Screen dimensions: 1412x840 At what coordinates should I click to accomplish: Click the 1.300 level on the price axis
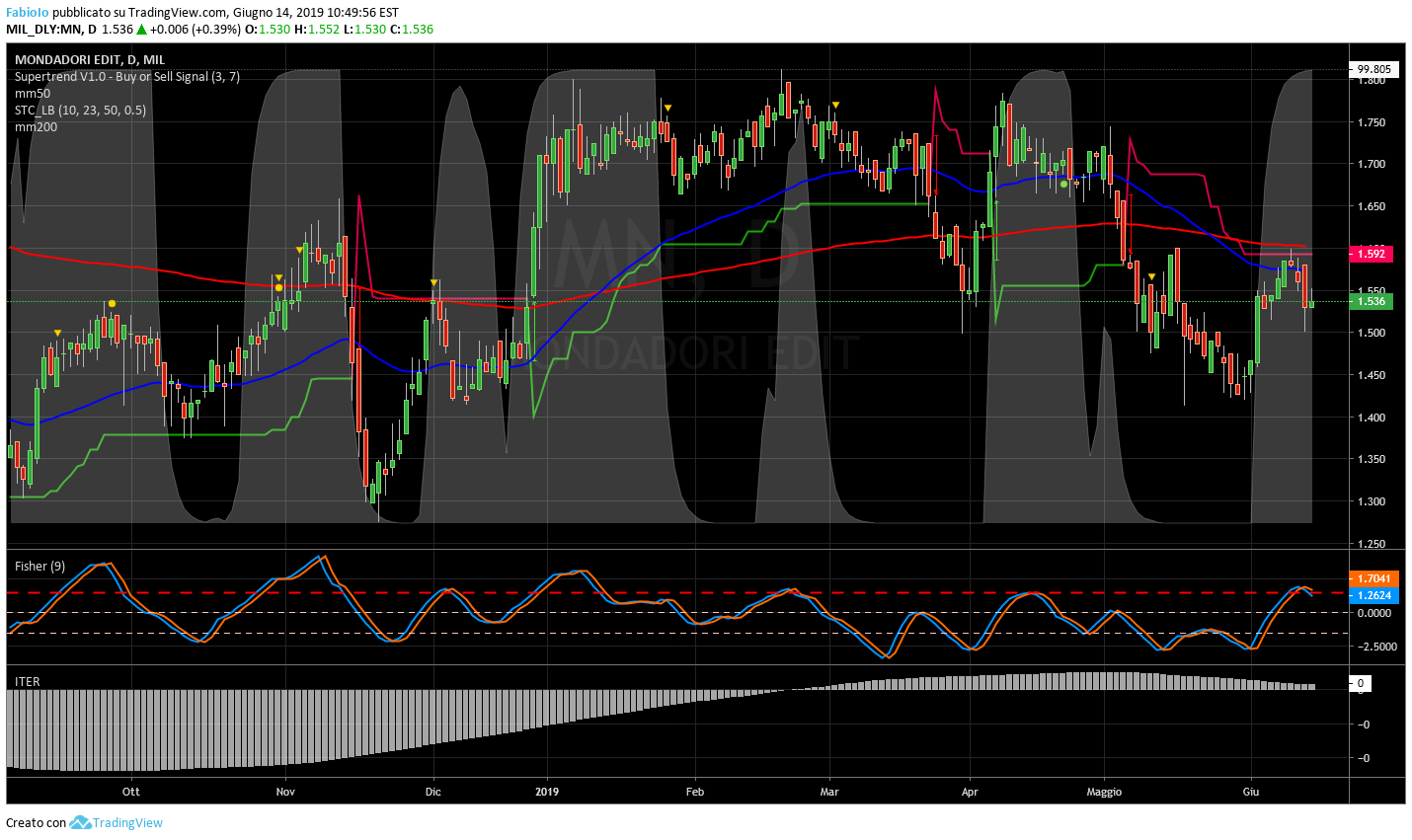point(1371,502)
